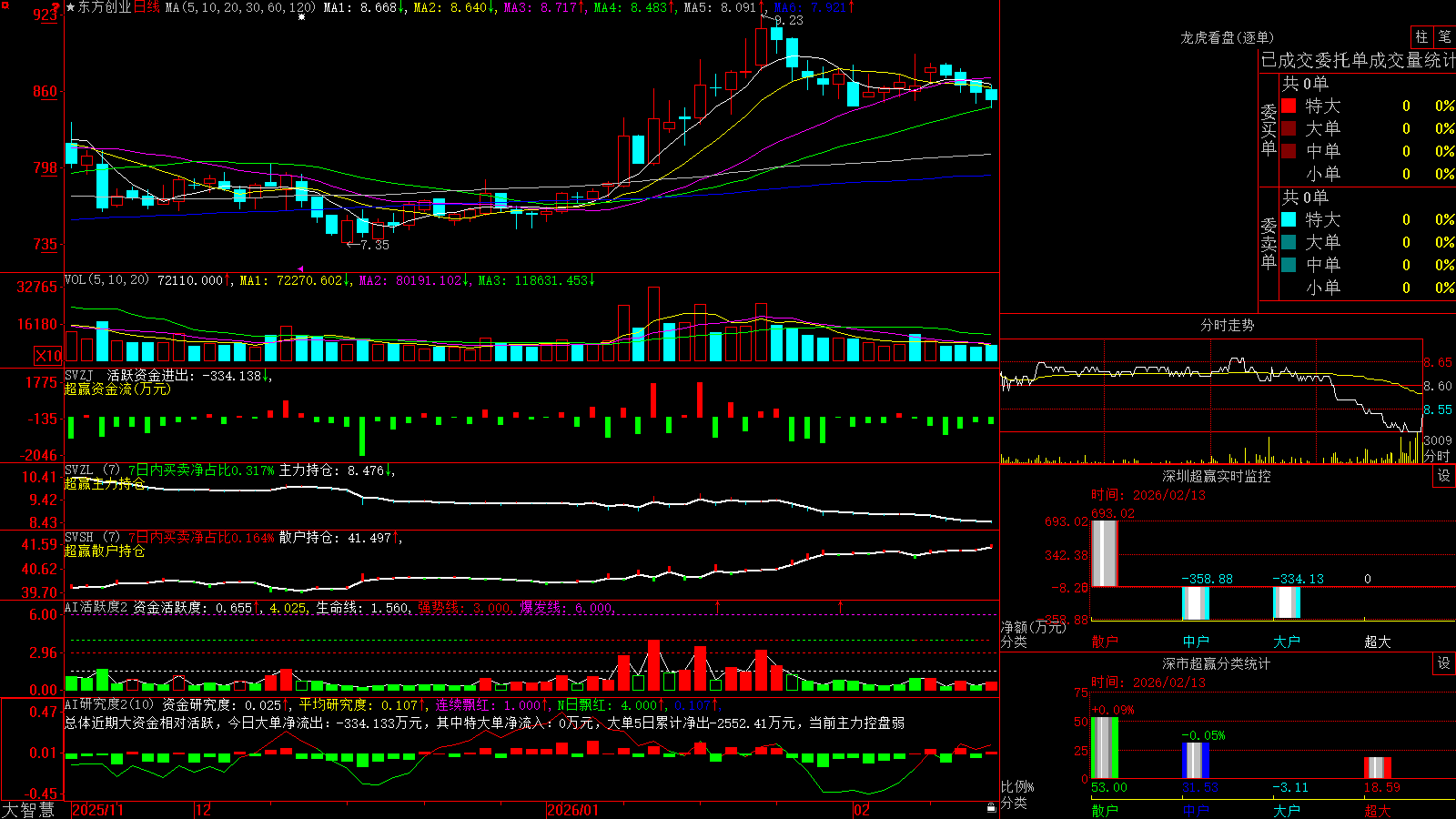
Task: Click the 龙虎看盘(逐单) title
Action: pos(1227,37)
